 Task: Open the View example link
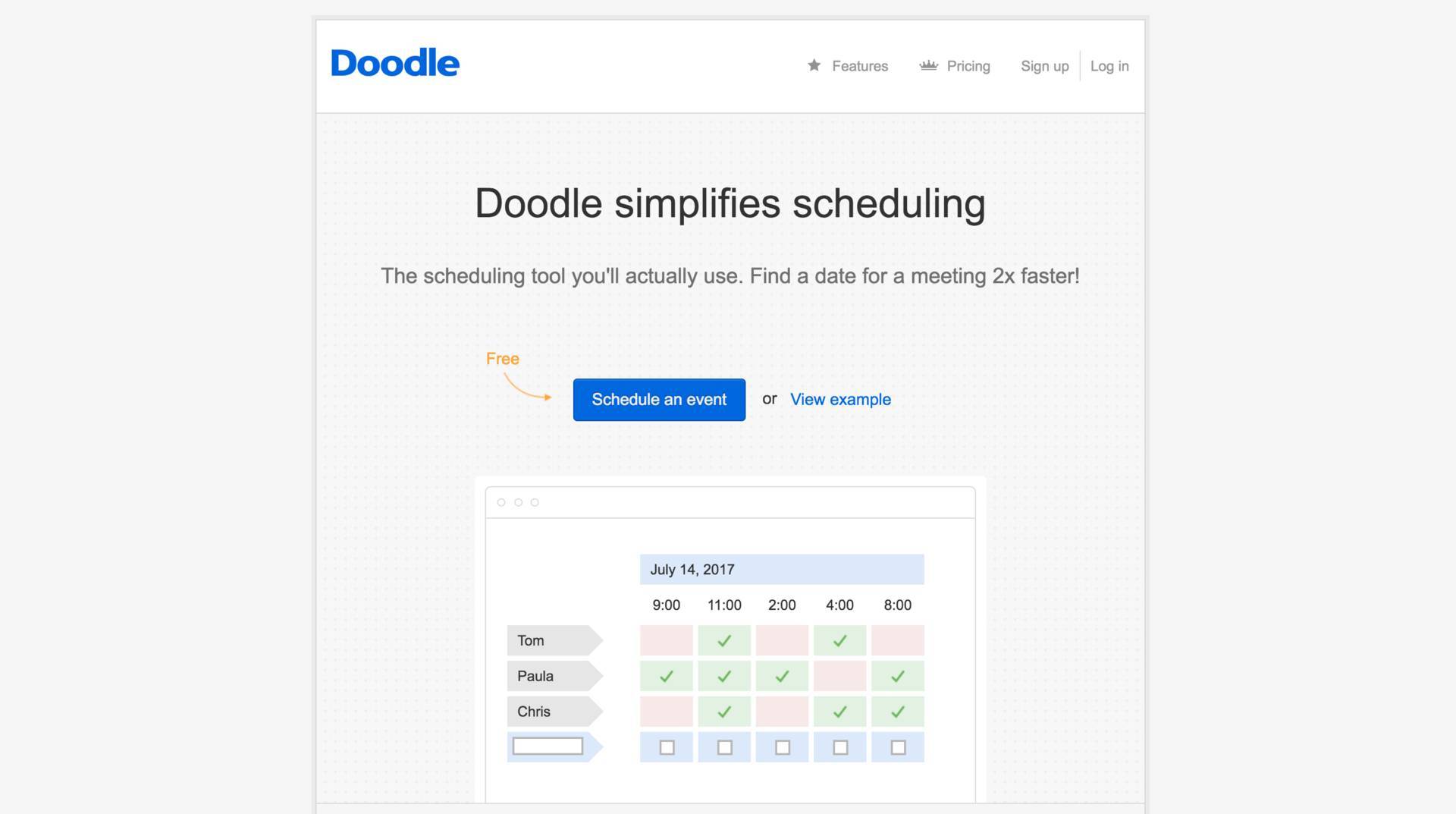840,400
